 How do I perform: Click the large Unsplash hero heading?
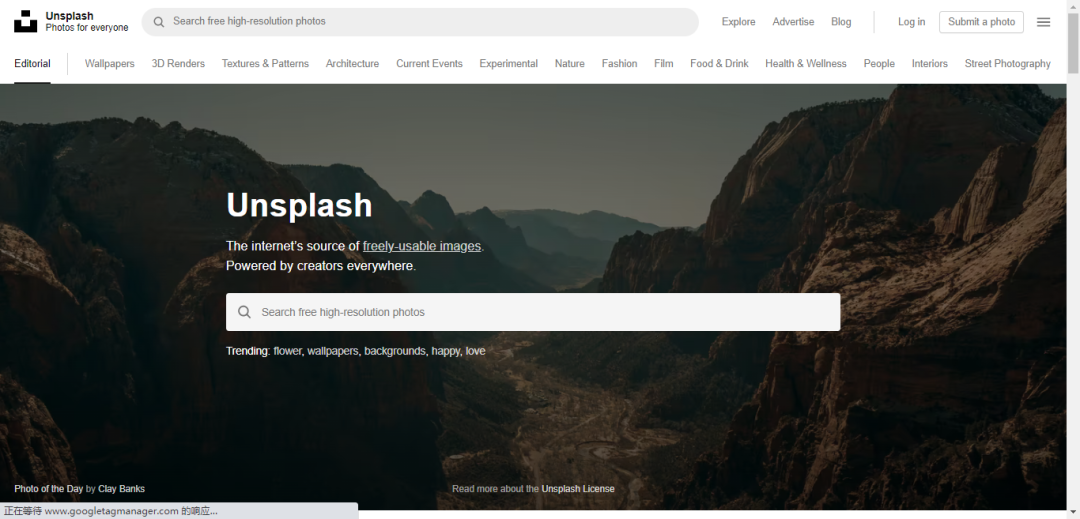(299, 205)
